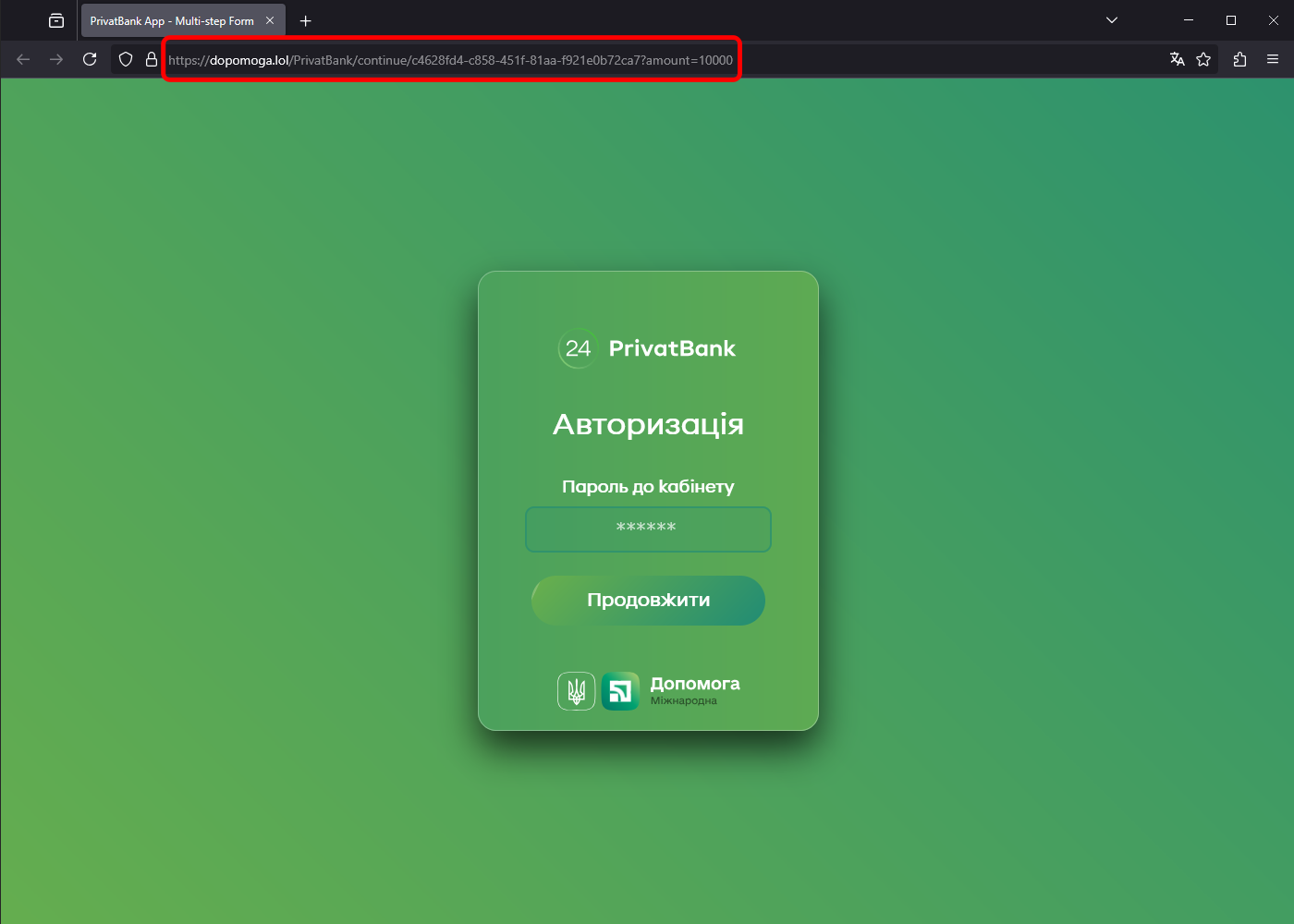Maximize the browser window
The image size is (1294, 924).
tap(1231, 20)
